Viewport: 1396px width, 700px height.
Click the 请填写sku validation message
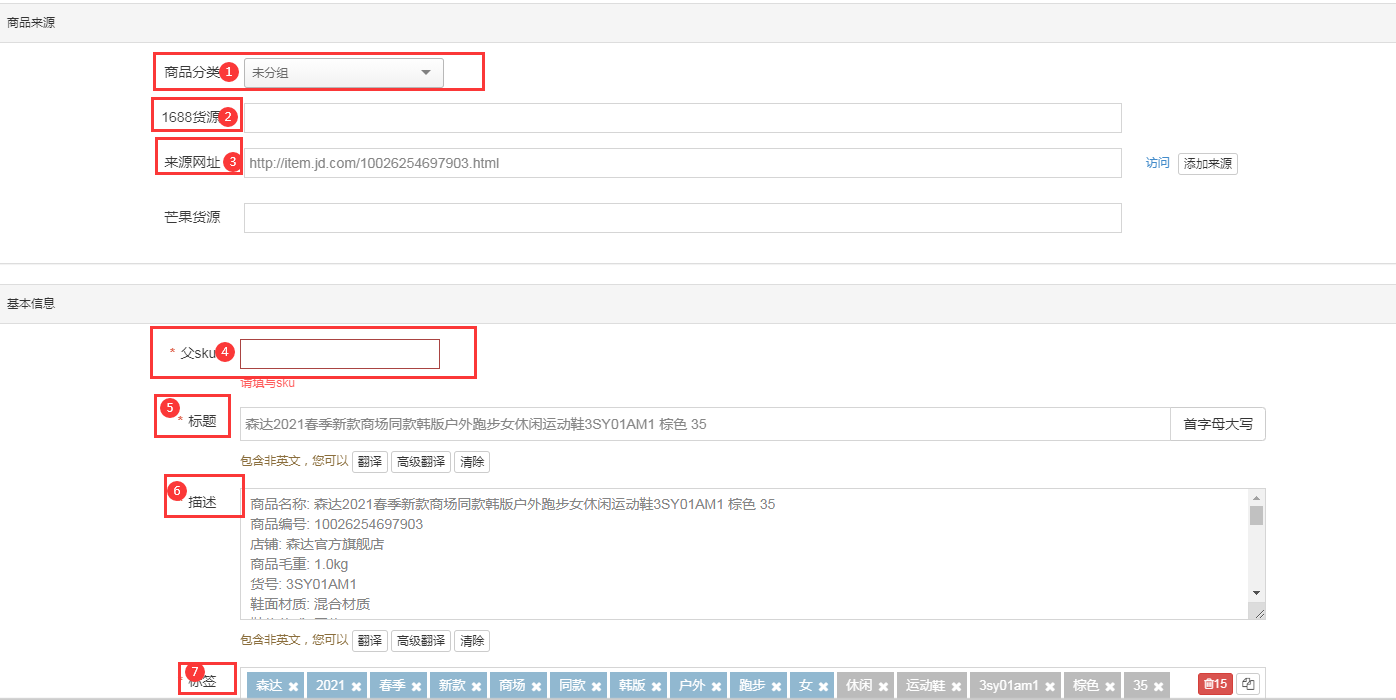[x=267, y=382]
